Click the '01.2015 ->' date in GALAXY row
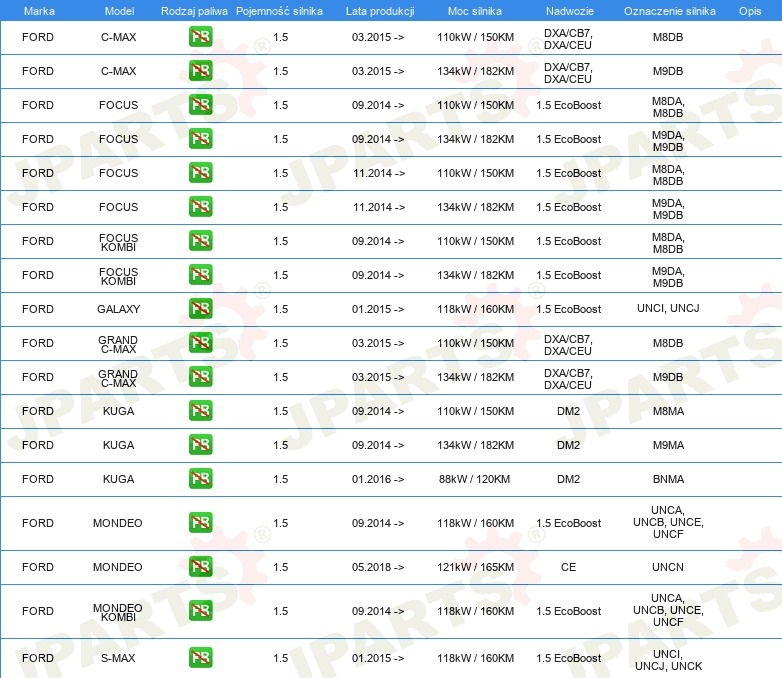The width and height of the screenshot is (782, 678). click(x=378, y=309)
